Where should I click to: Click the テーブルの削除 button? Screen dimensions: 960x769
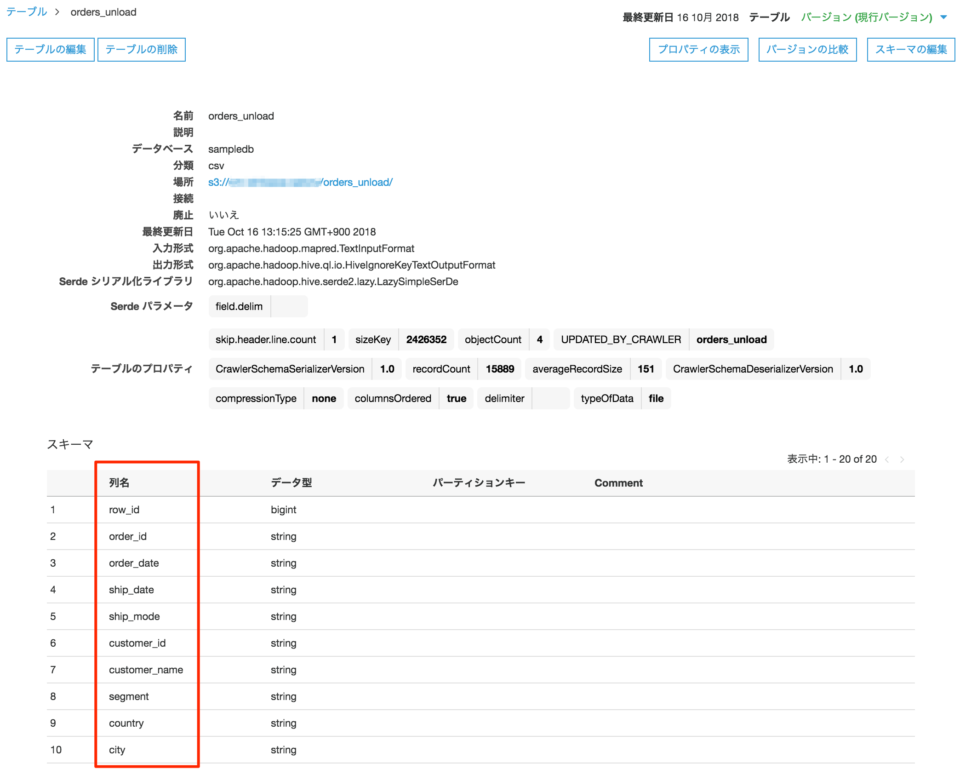click(x=141, y=50)
